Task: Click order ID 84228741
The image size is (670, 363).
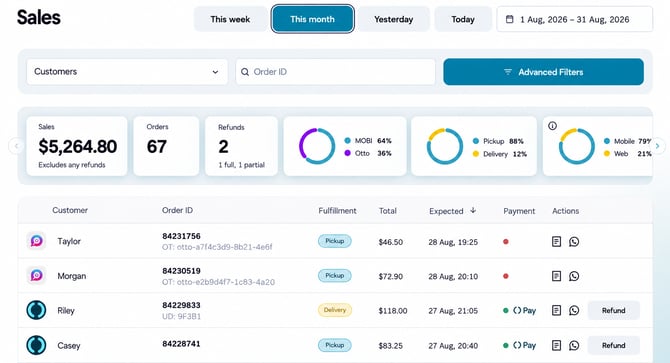Action: pyautogui.click(x=181, y=344)
